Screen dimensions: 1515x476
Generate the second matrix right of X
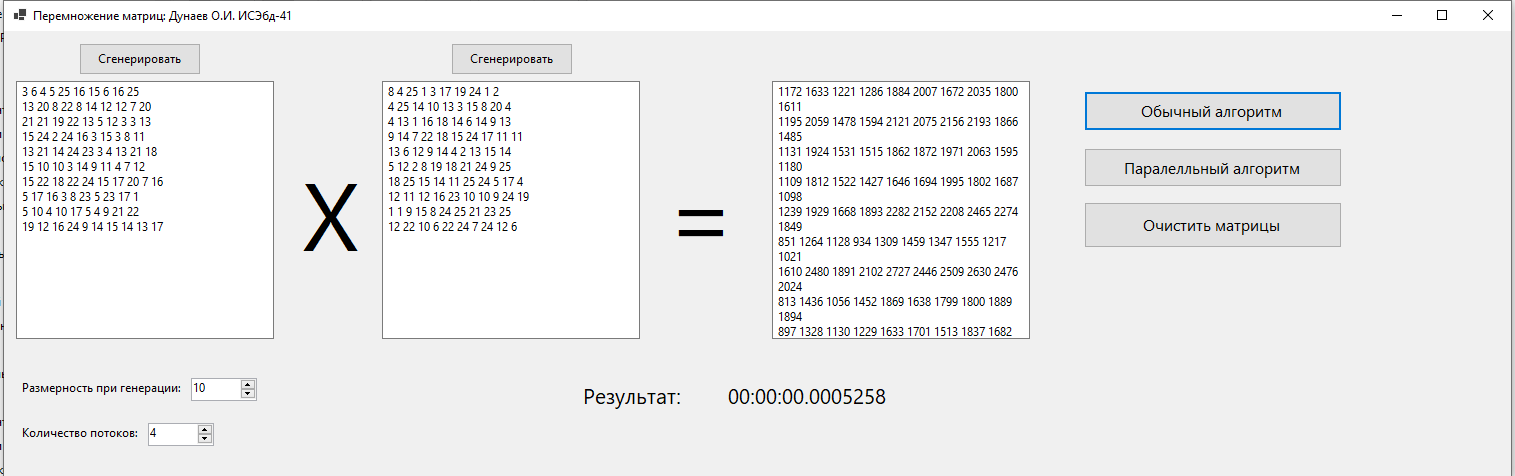point(511,59)
